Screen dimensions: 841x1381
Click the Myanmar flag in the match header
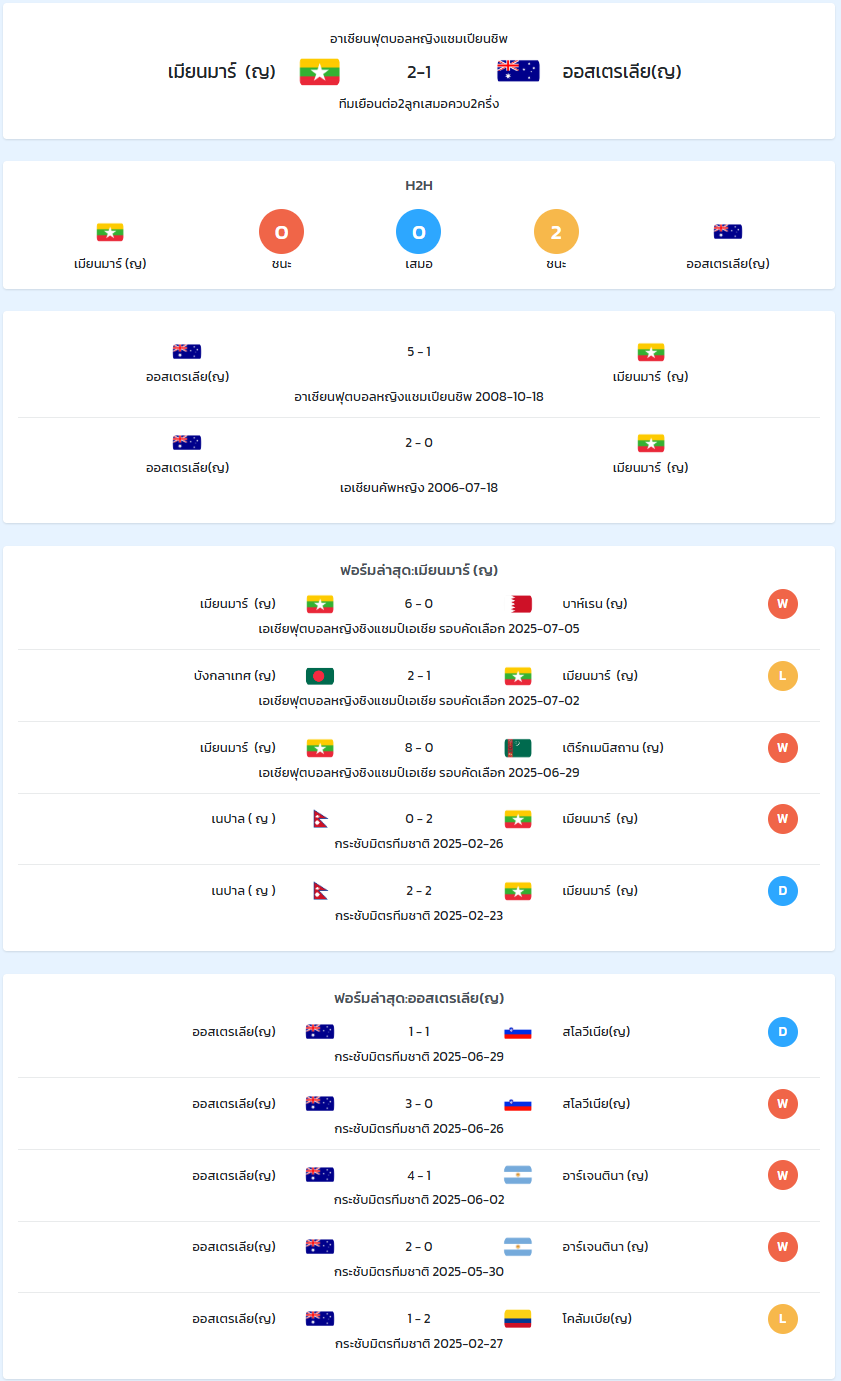[x=320, y=71]
